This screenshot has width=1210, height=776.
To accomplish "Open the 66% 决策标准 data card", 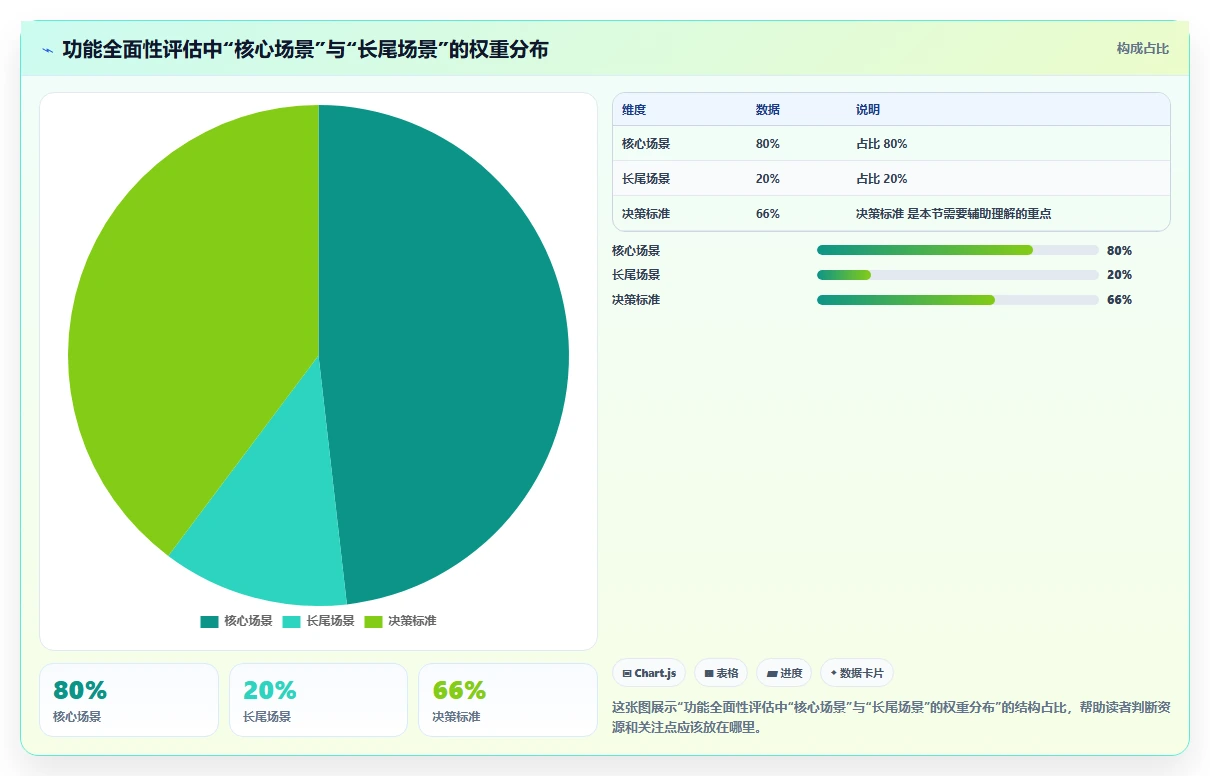I will (x=508, y=700).
